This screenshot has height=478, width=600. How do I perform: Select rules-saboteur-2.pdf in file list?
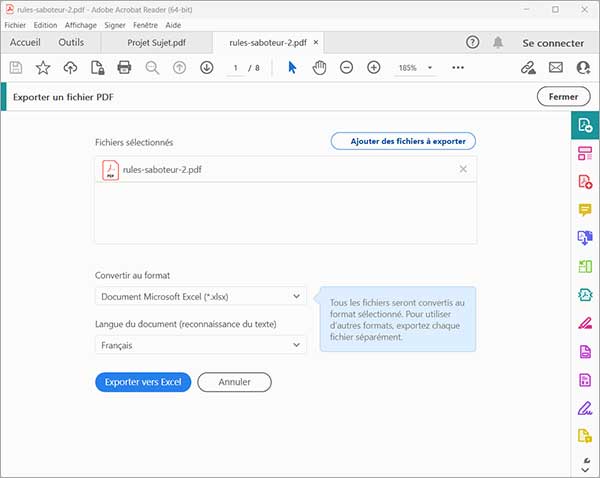coord(285,169)
